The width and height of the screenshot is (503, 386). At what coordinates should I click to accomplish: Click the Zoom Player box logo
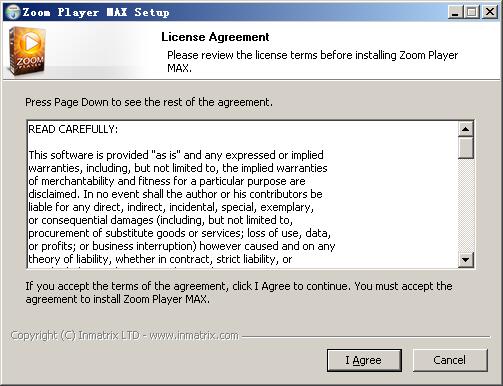(27, 51)
